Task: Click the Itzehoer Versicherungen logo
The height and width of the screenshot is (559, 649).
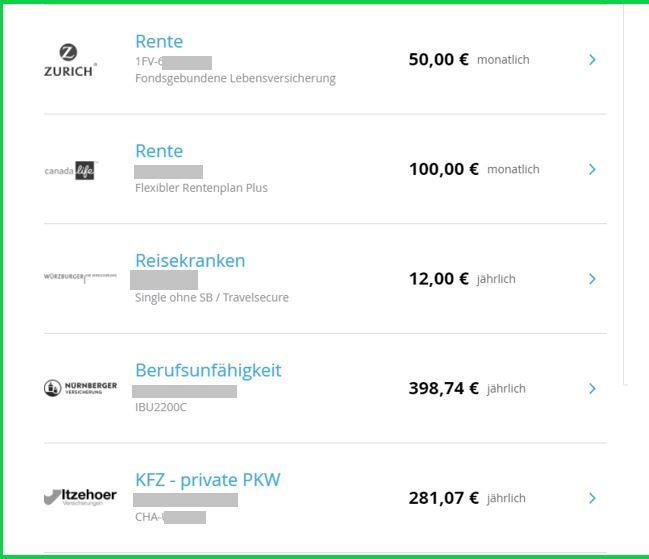Action: click(x=80, y=497)
